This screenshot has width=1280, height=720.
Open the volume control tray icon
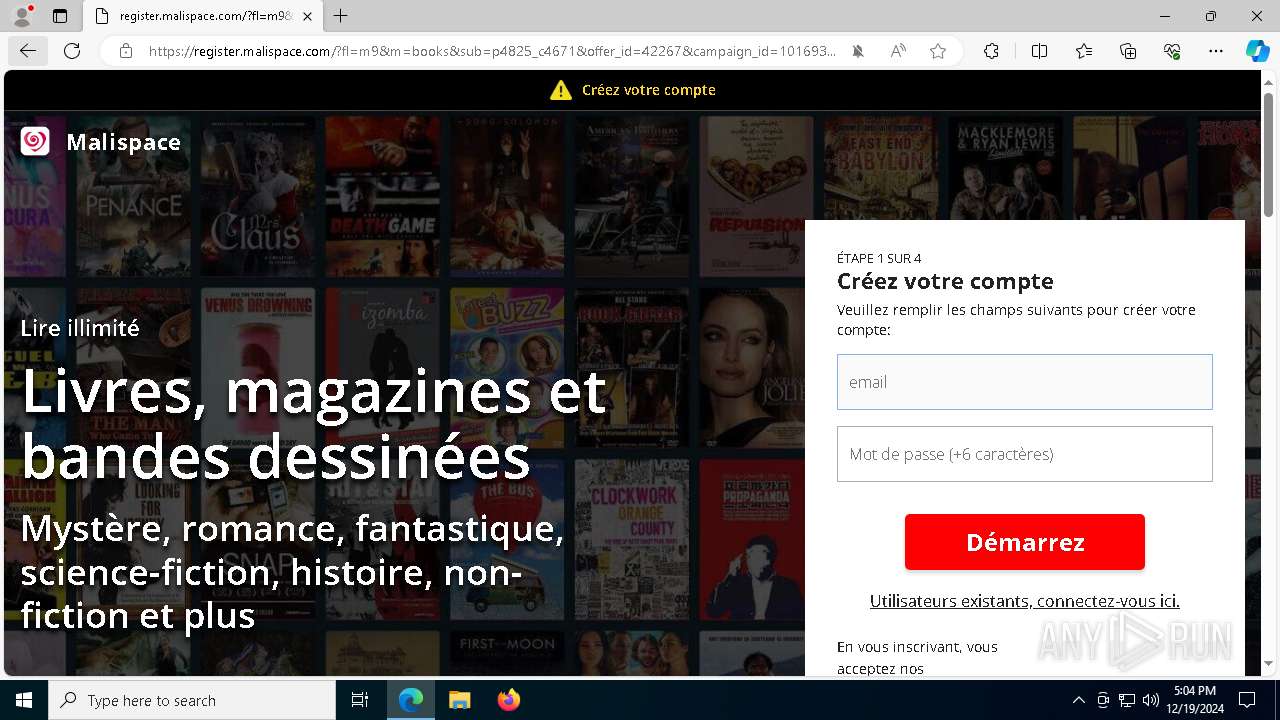tap(1151, 700)
